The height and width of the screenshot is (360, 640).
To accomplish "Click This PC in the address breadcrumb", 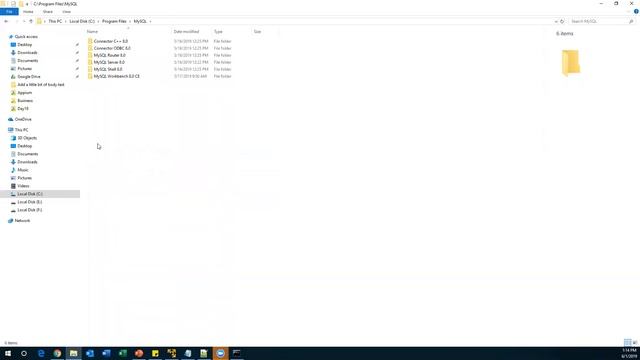I will tap(55, 21).
